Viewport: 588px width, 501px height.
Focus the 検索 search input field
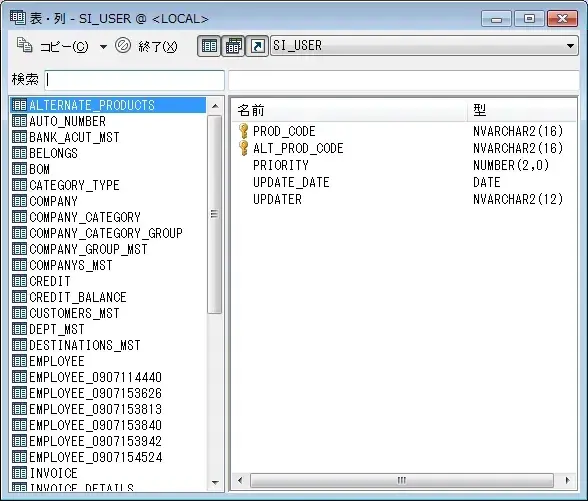coord(134,80)
